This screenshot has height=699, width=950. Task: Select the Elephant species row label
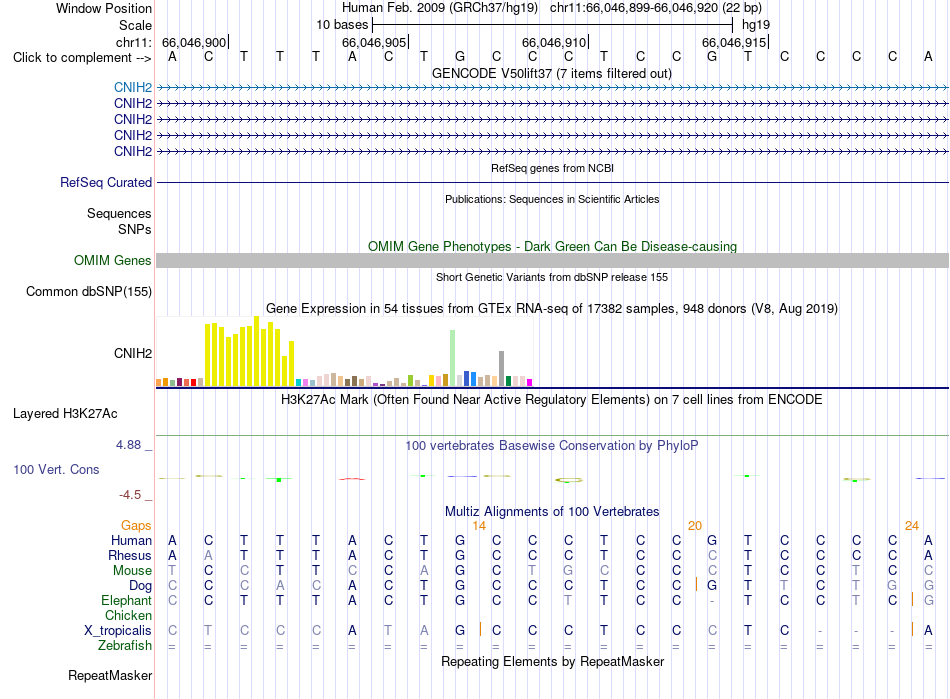(127, 600)
